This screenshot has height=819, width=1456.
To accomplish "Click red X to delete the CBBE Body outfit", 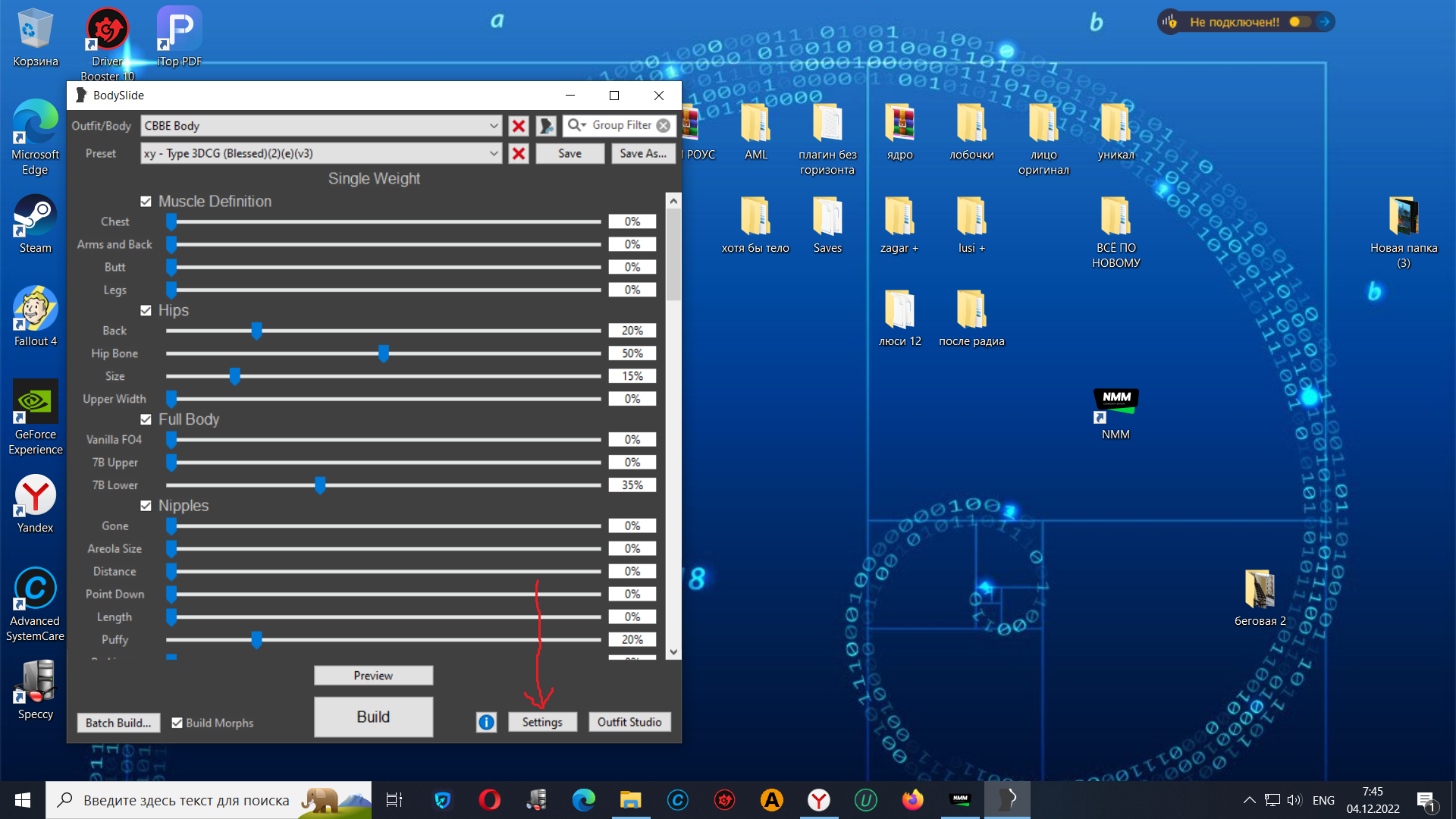I will (519, 126).
